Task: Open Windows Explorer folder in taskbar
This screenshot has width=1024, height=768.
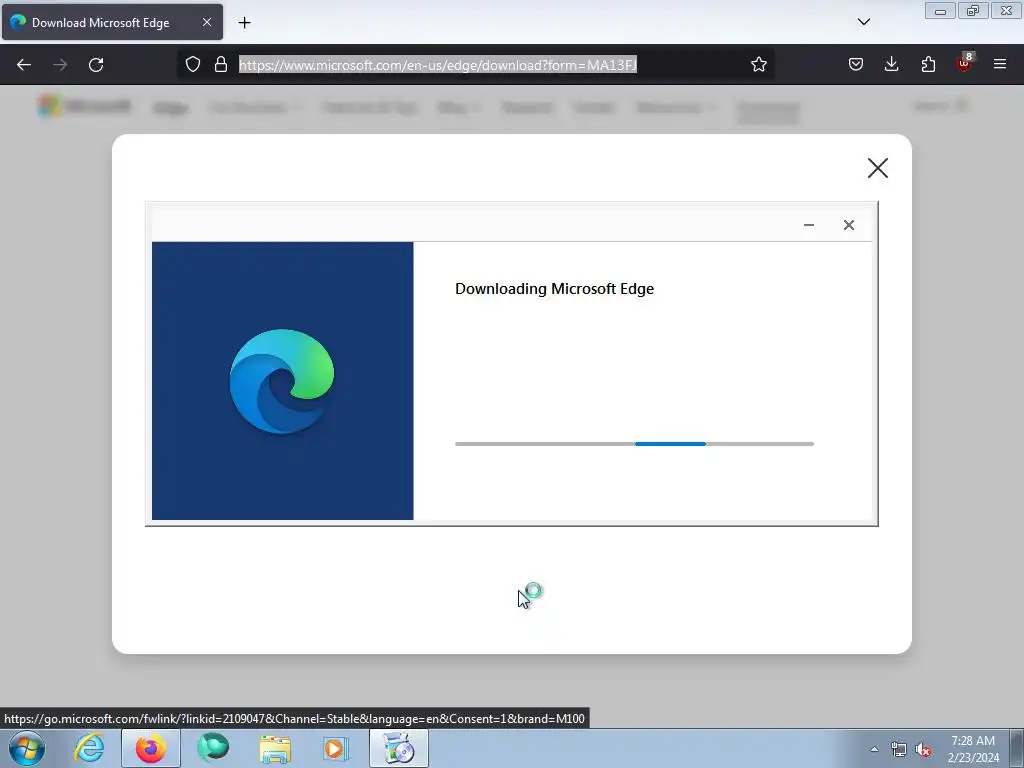Action: (x=275, y=748)
